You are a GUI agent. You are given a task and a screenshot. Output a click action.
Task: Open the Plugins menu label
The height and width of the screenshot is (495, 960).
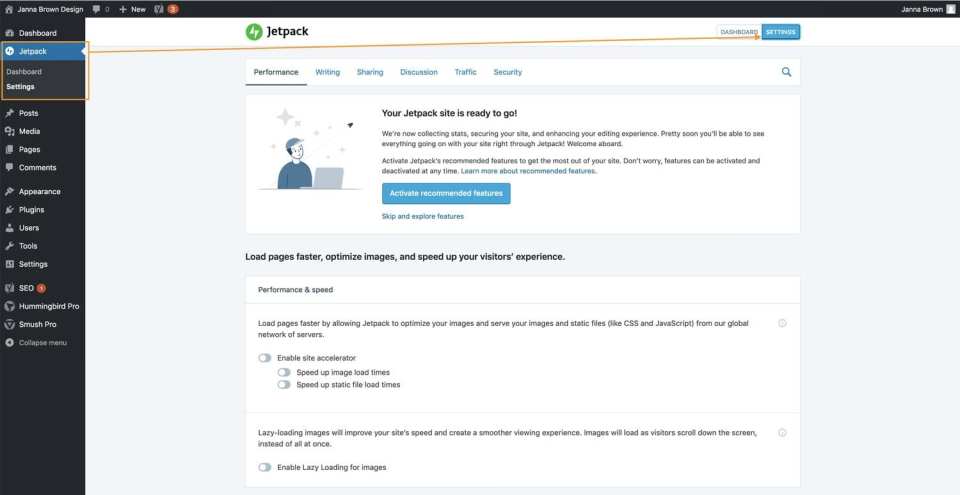point(31,210)
